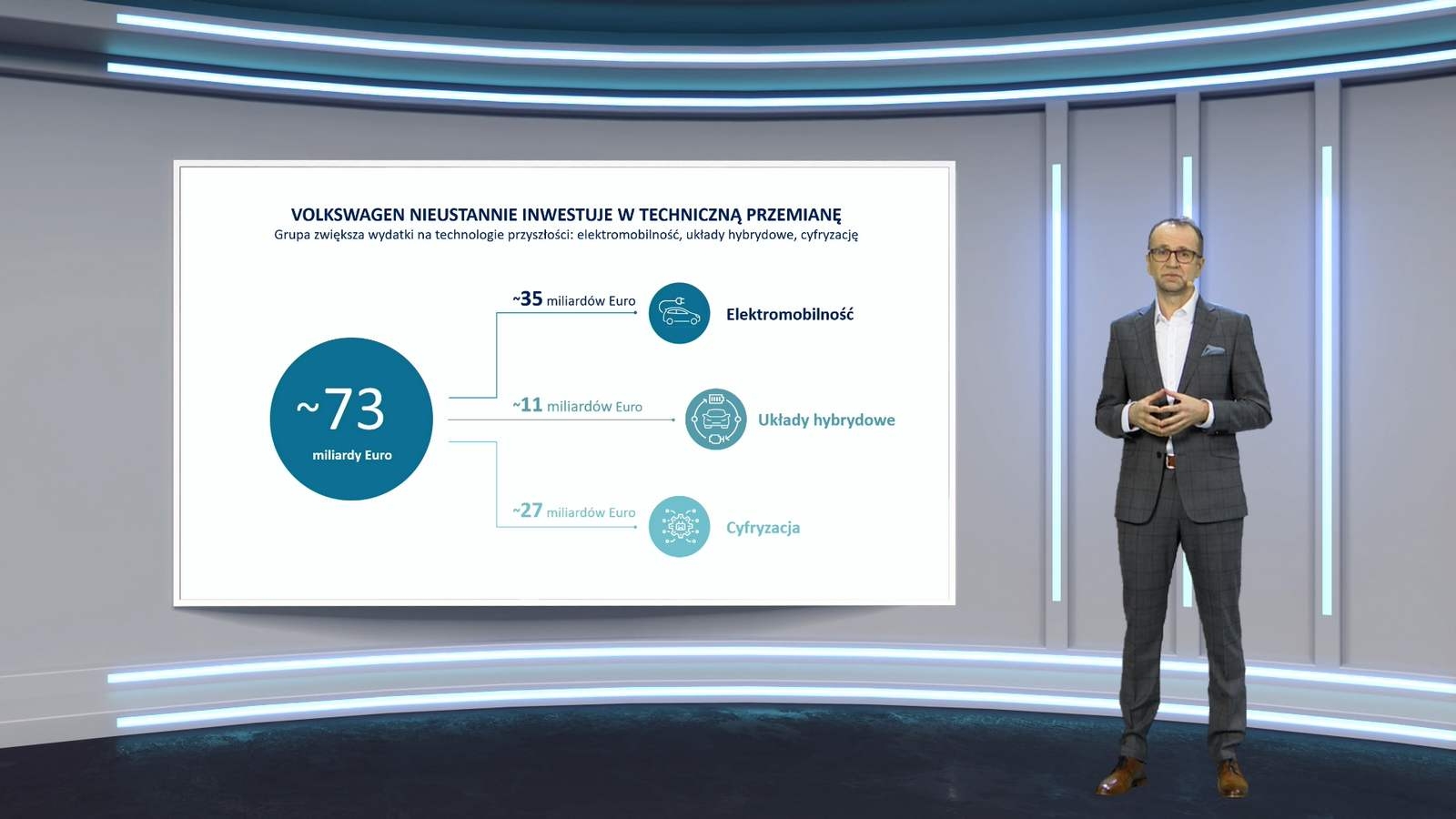
Task: Select the Układy hybrydowe label
Action: (826, 420)
